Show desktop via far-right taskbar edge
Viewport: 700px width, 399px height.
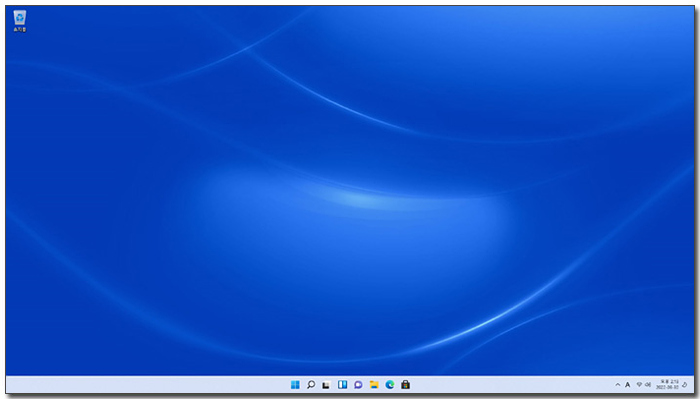pos(693,385)
